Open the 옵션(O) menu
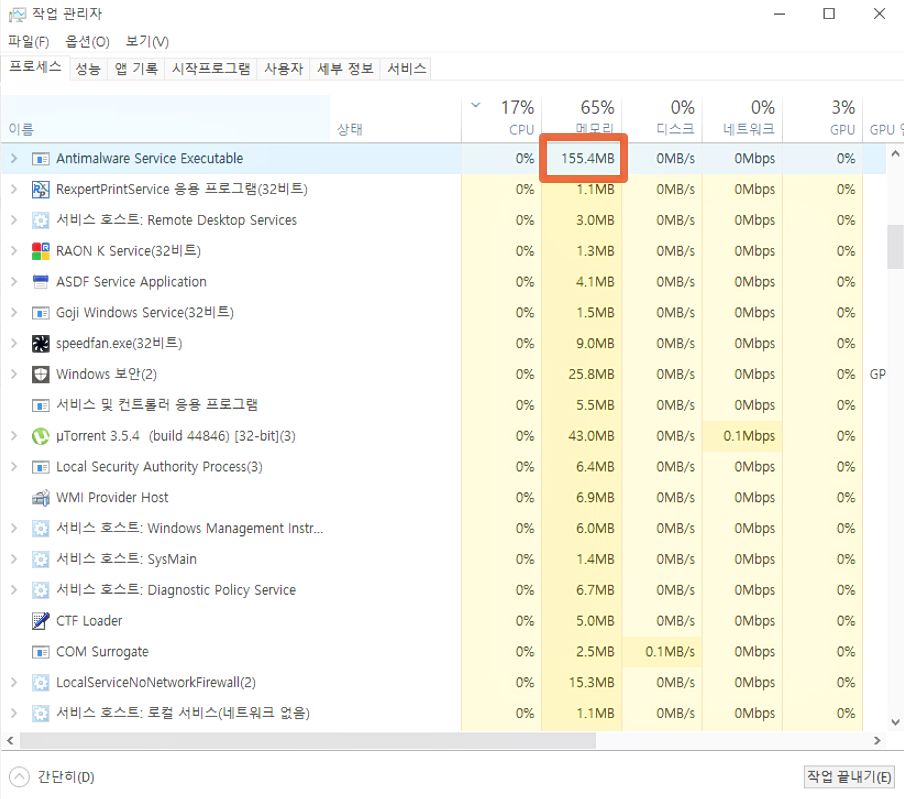The height and width of the screenshot is (799, 904). click(87, 42)
